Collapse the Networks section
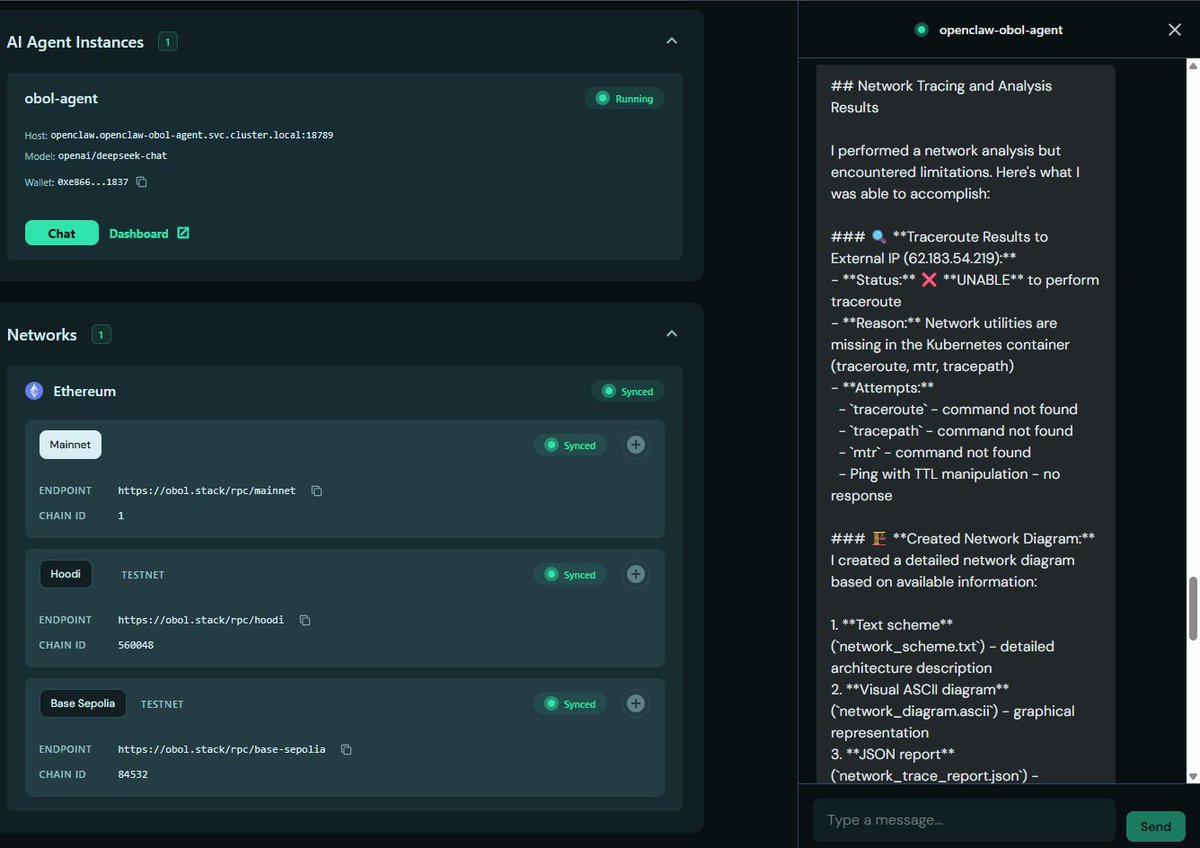This screenshot has height=848, width=1200. [x=672, y=334]
